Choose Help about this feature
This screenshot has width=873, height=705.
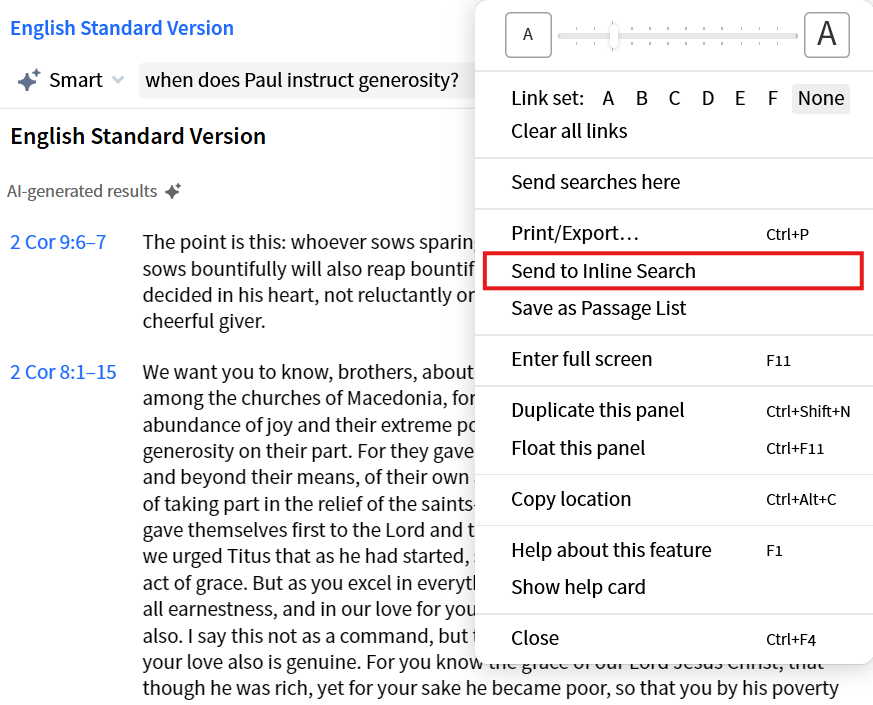point(674,550)
